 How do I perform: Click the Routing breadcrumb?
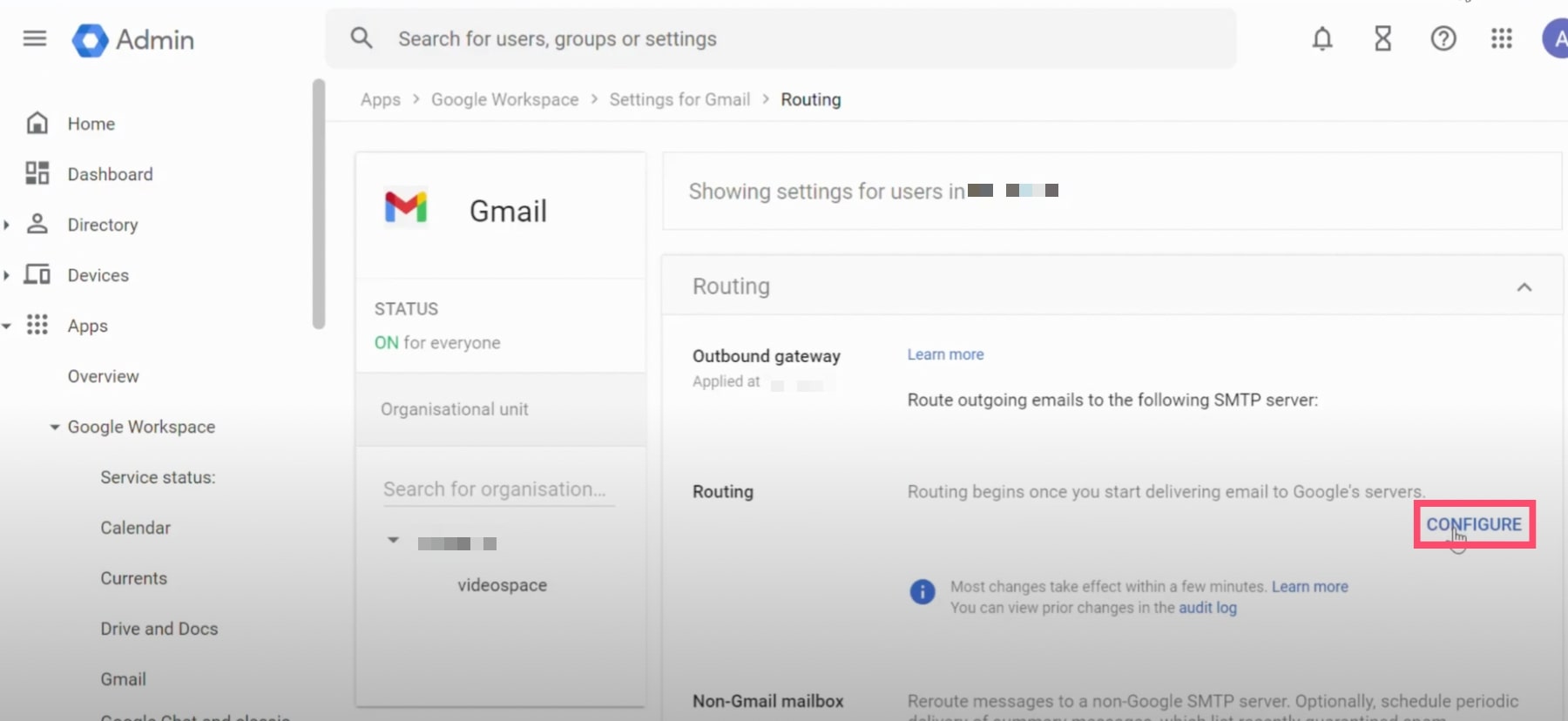811,99
